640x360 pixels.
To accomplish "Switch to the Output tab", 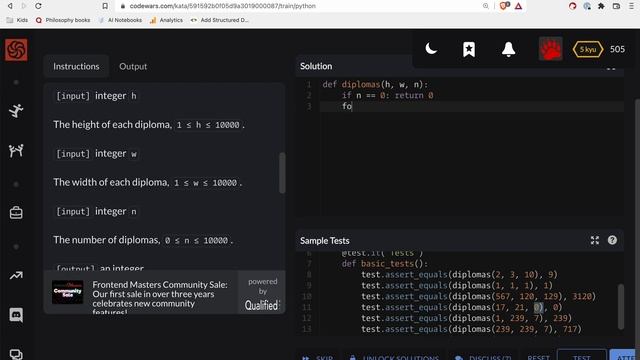I will 133,66.
